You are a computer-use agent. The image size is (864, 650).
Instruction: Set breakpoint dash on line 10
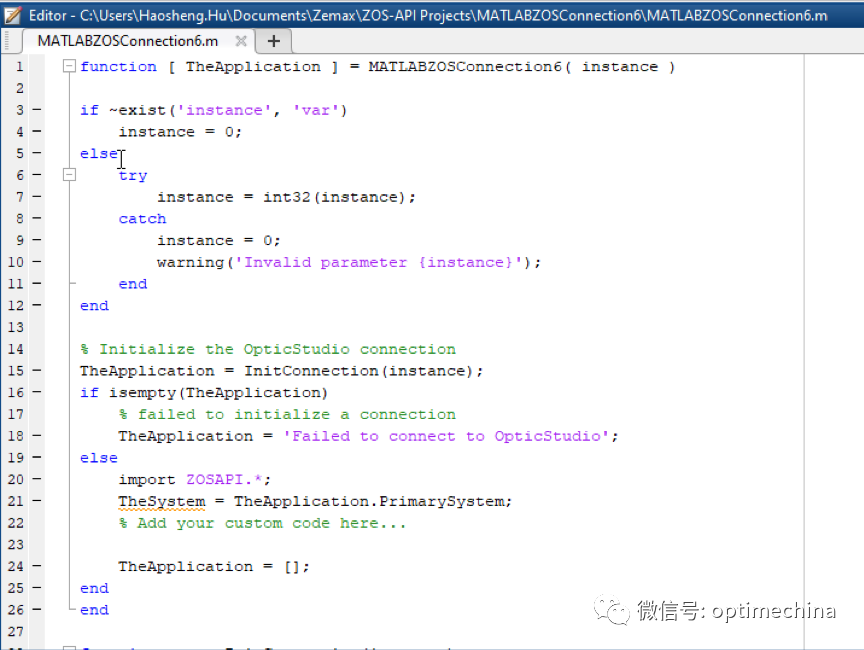pos(36,261)
